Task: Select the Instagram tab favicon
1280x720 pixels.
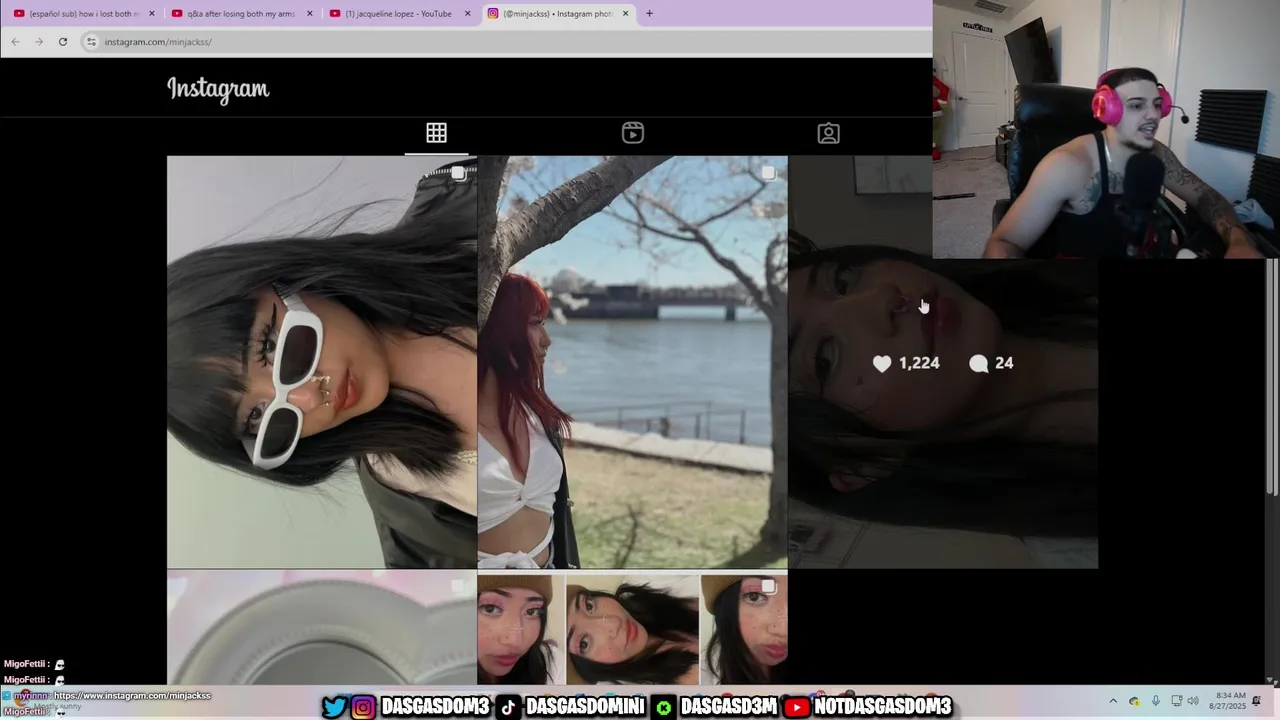Action: [x=493, y=14]
